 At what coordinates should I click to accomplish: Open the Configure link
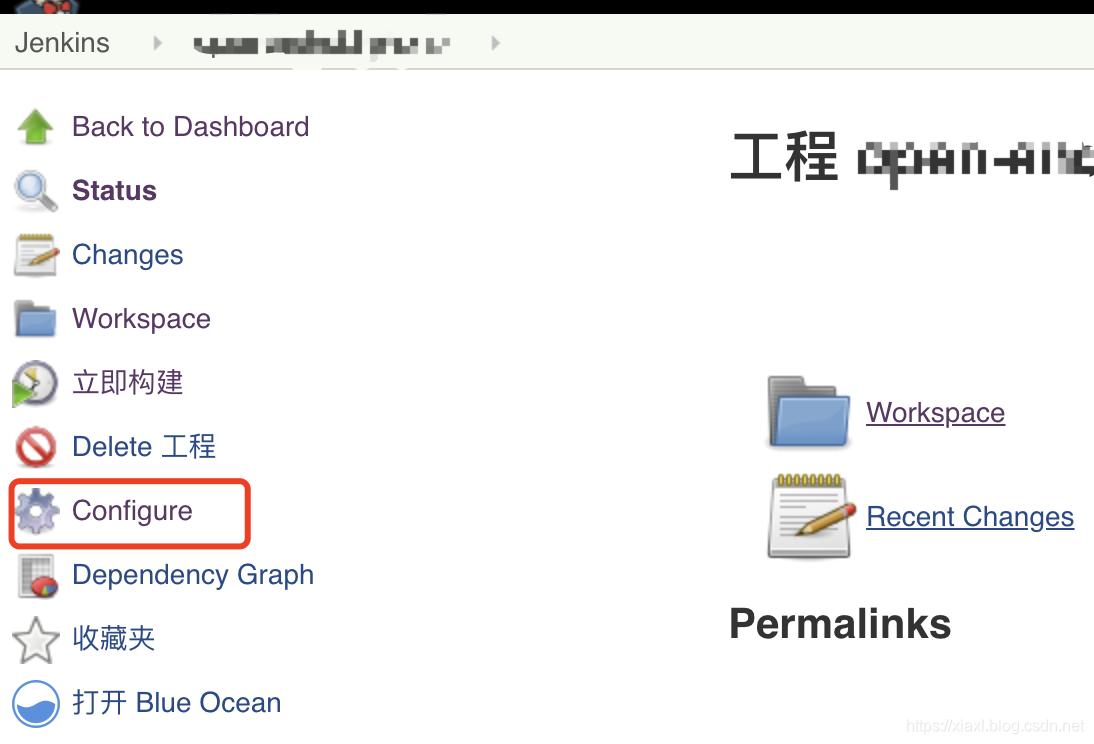tap(133, 511)
